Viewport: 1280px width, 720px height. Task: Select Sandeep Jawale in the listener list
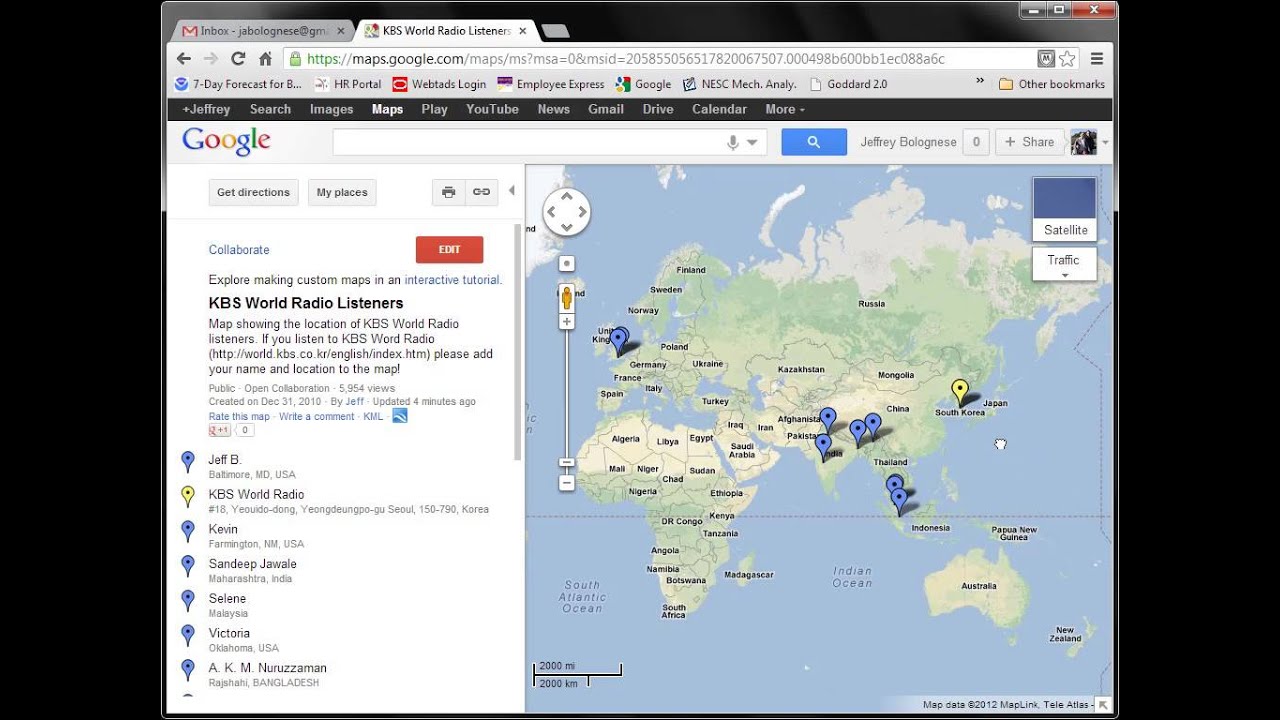(252, 564)
